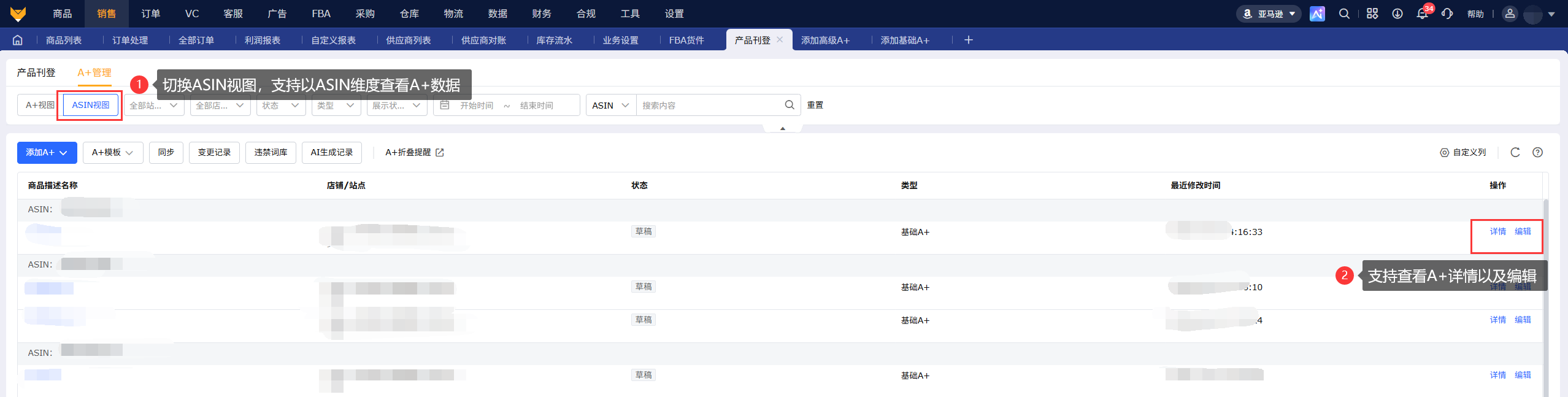Image resolution: width=1568 pixels, height=397 pixels.
Task: Open the 财务 main menu
Action: point(542,13)
